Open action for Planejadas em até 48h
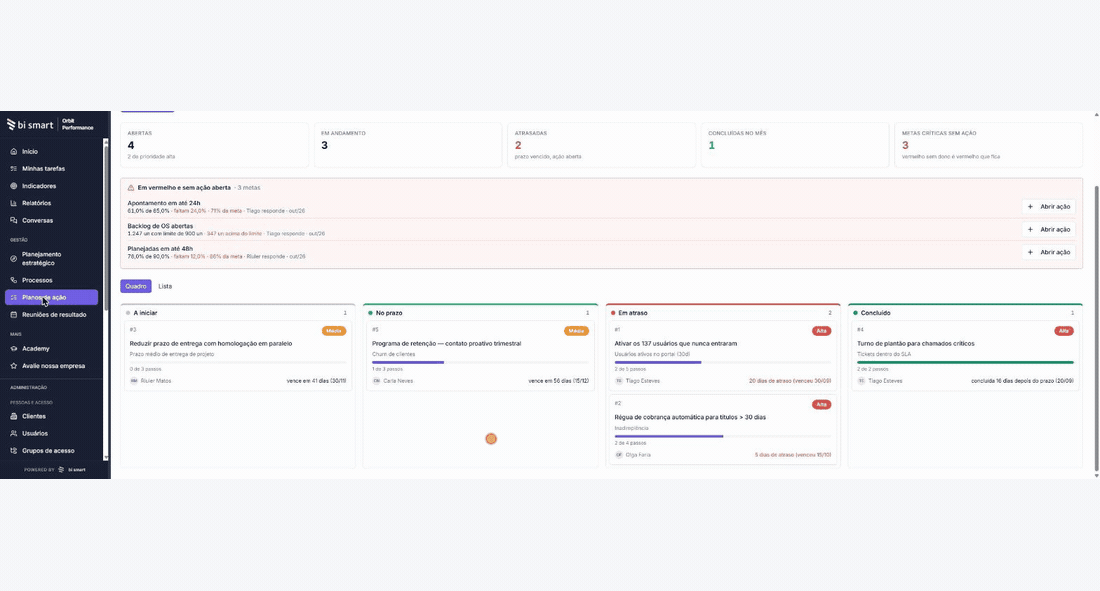Viewport: 1100px width, 591px height. click(1049, 252)
